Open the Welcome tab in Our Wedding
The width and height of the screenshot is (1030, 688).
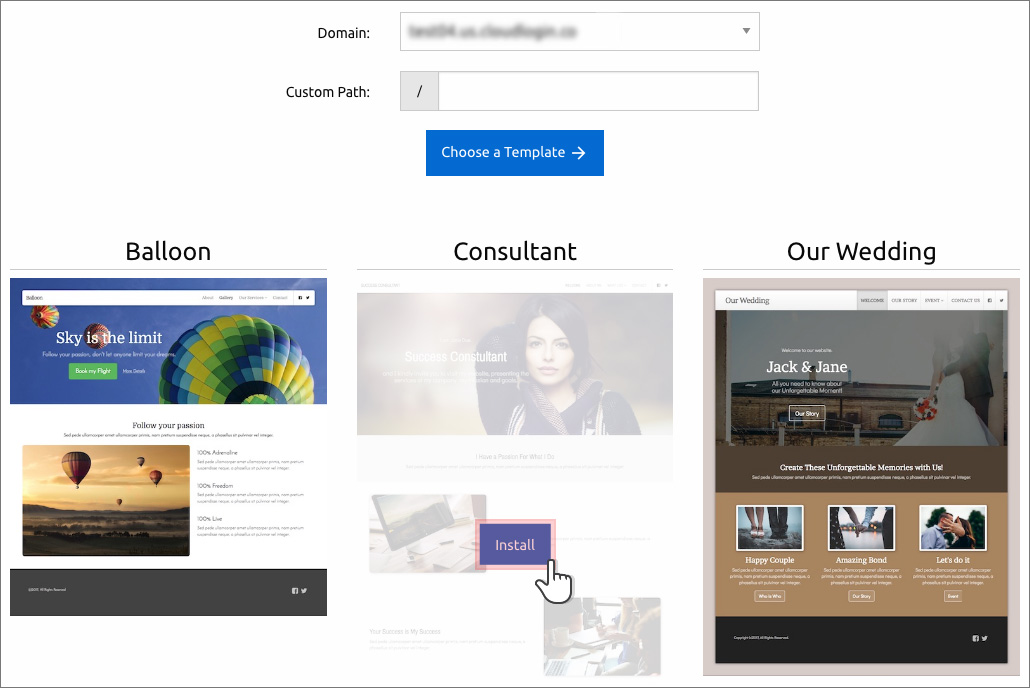click(x=872, y=300)
